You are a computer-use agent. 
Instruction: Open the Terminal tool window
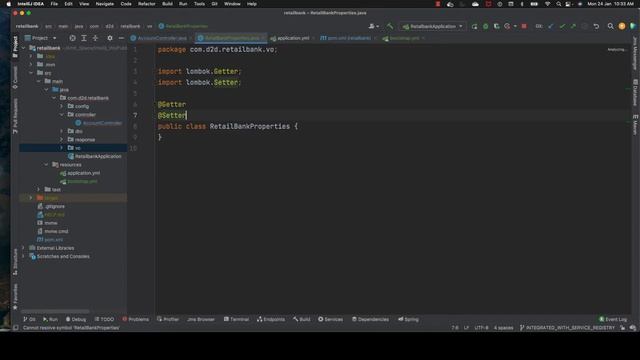coord(236,319)
